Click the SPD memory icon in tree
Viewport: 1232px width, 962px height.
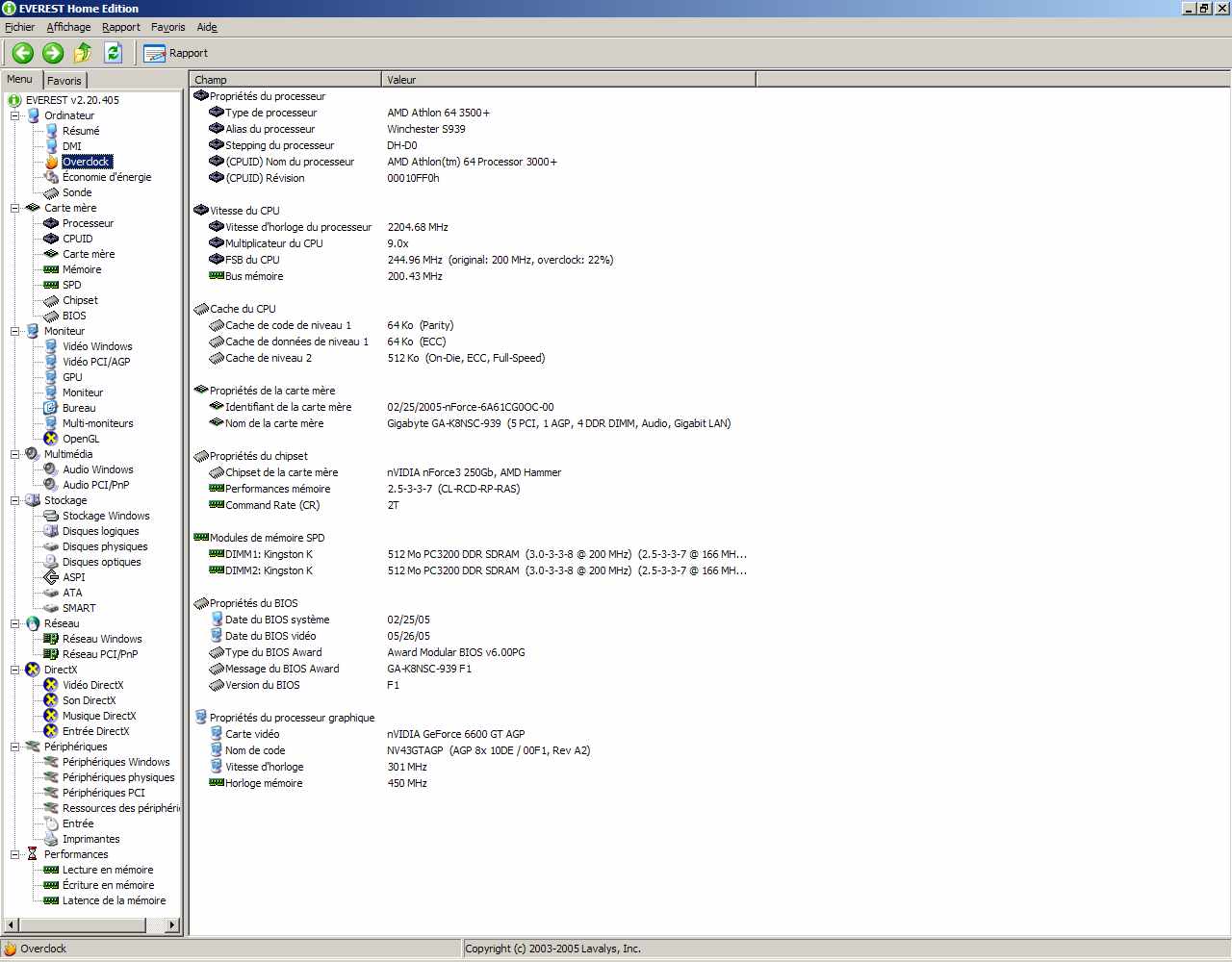point(51,285)
